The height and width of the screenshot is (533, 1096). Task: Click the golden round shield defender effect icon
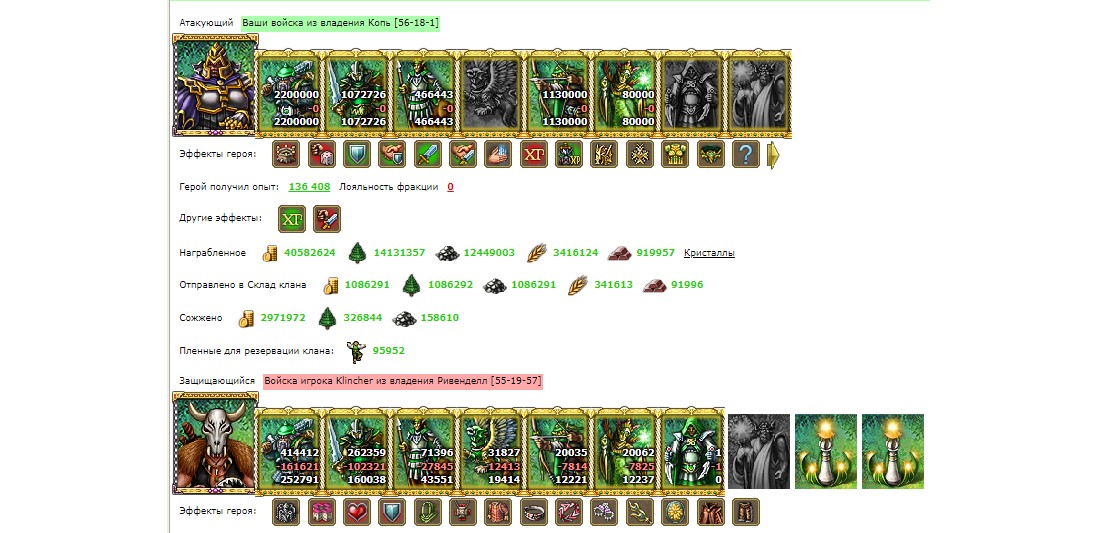[675, 512]
